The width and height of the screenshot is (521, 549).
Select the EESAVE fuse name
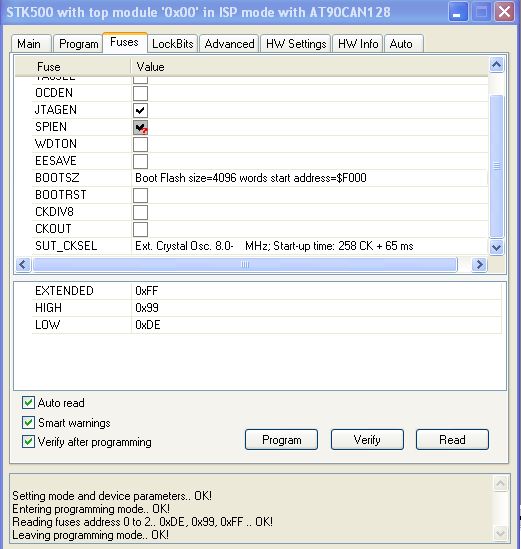56,161
